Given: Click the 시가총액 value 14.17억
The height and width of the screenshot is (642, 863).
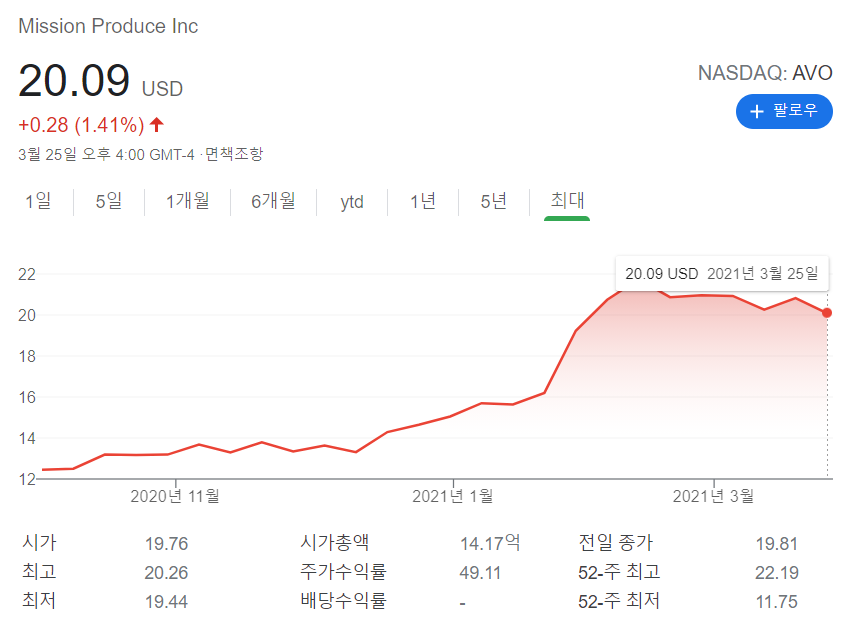Looking at the screenshot, I should click(490, 543).
